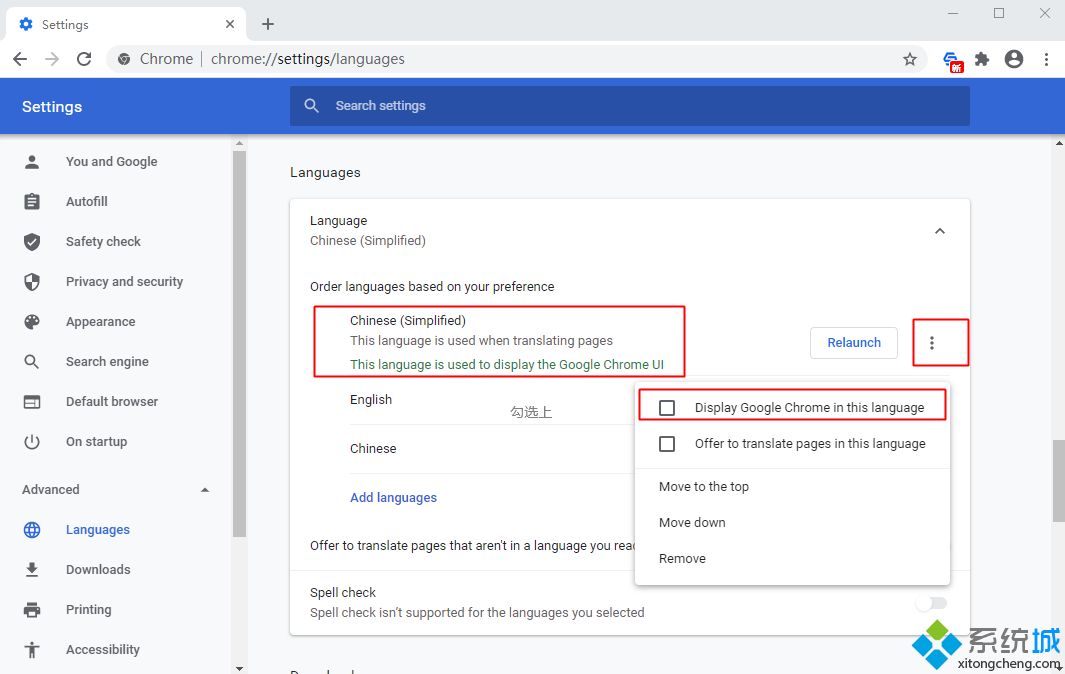Click the Languages globe icon
This screenshot has height=674, width=1065.
32,529
